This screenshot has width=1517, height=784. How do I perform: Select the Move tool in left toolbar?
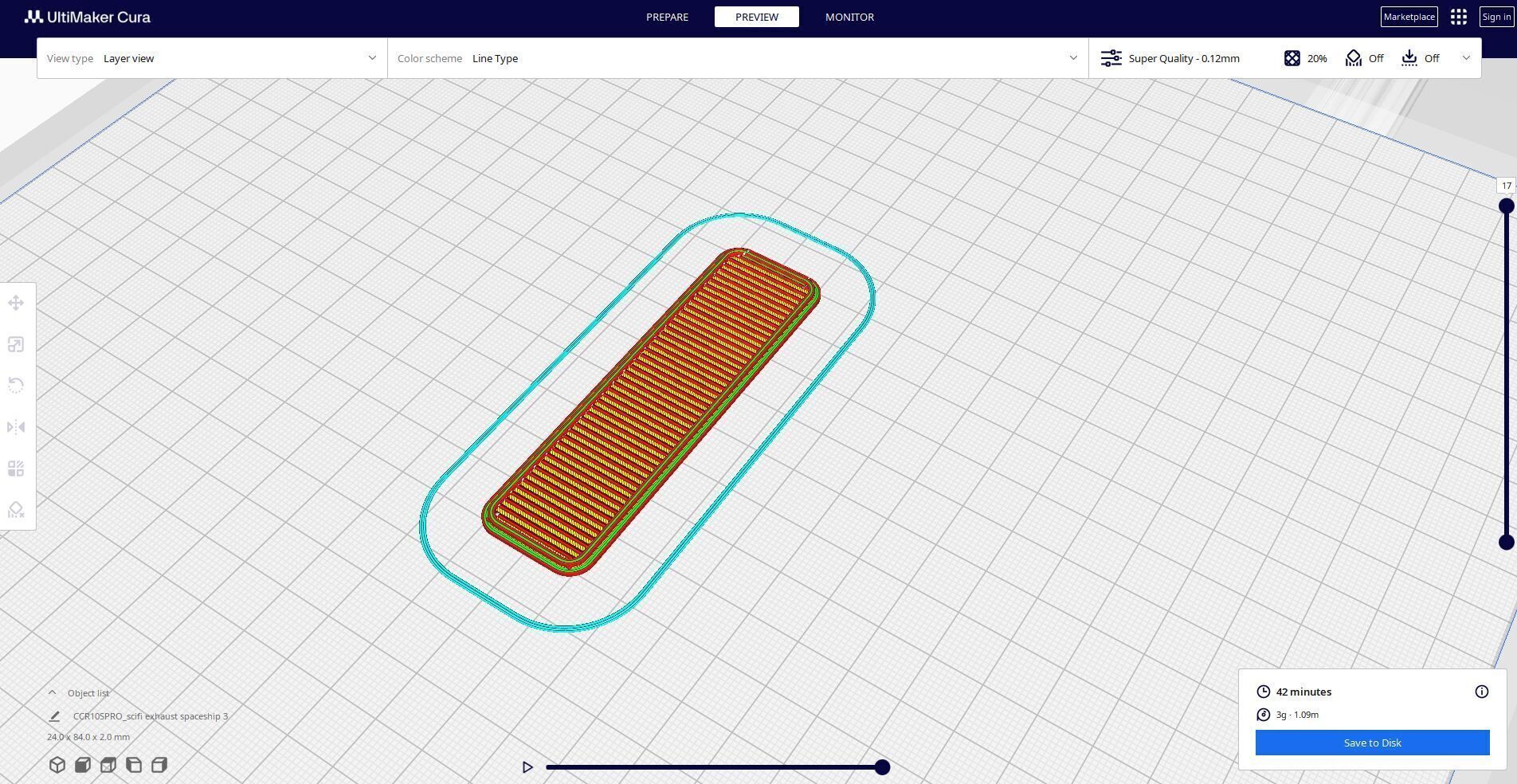[x=16, y=303]
